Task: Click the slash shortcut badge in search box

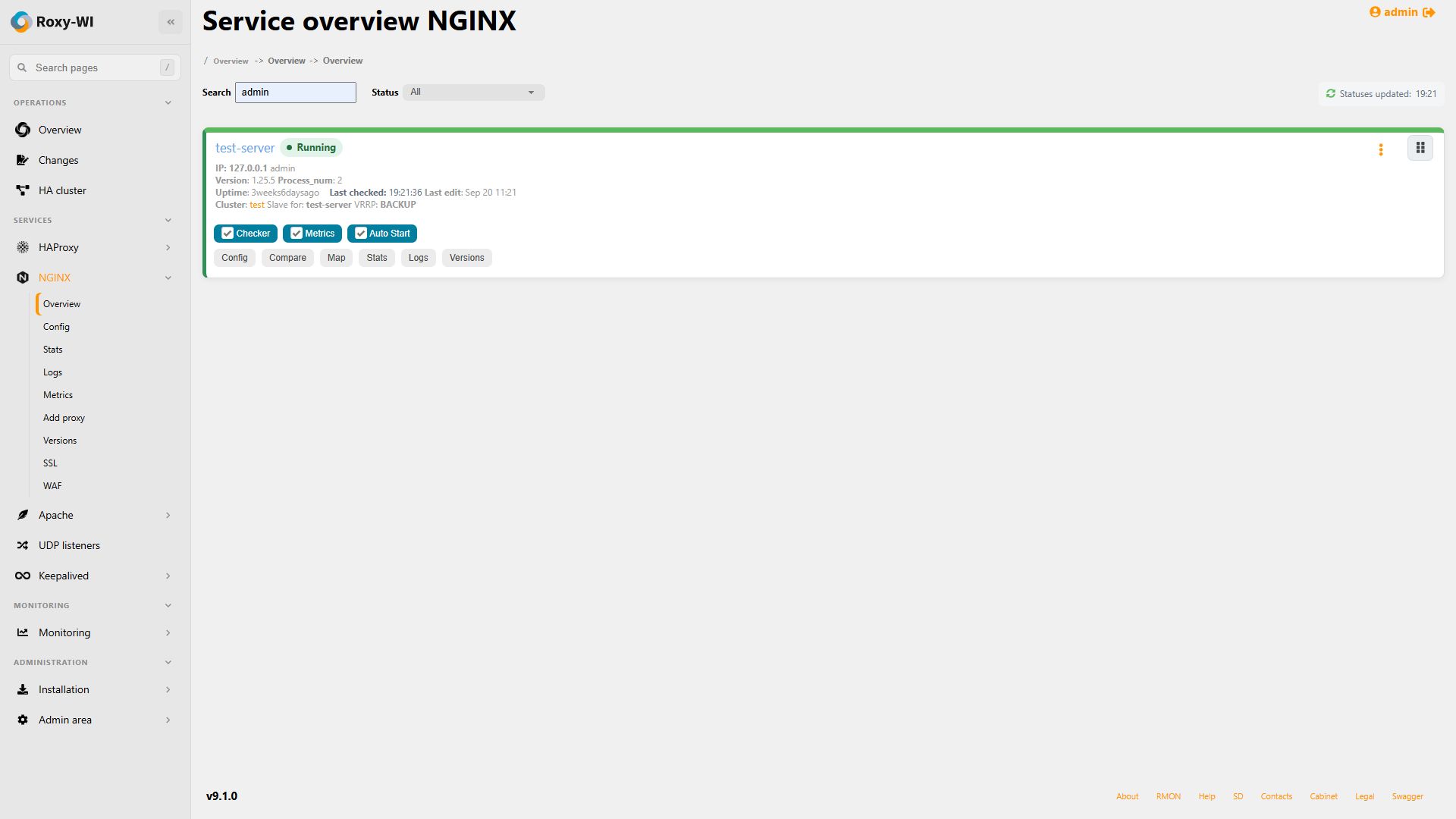Action: (x=167, y=67)
